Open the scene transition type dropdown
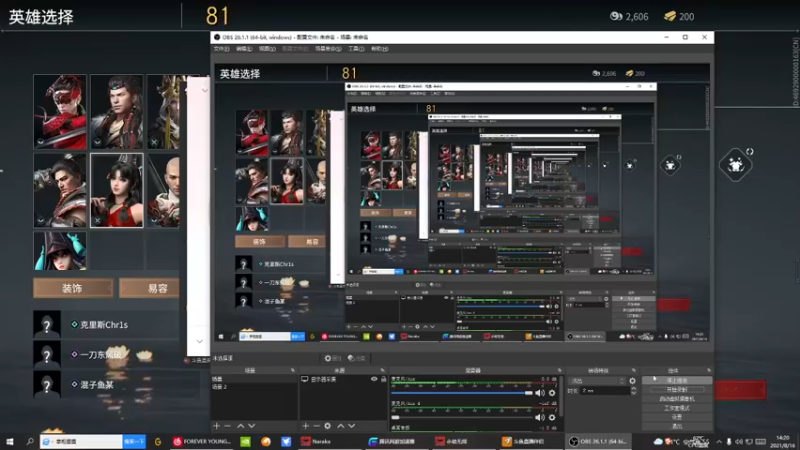 597,381
